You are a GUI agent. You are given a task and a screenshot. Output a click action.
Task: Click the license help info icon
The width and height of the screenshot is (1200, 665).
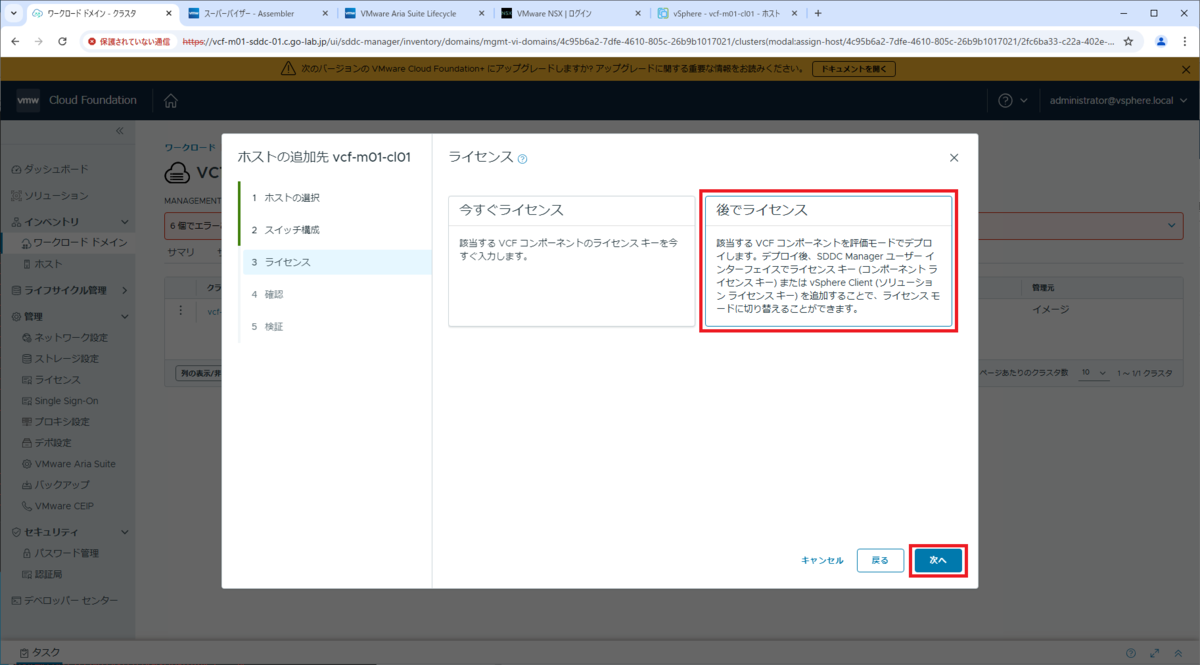(x=522, y=158)
